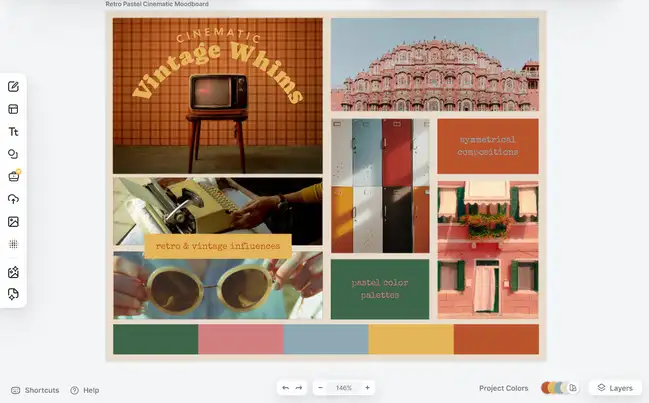Select the Text tool icon
Screen dimensions: 649x403
(13, 132)
